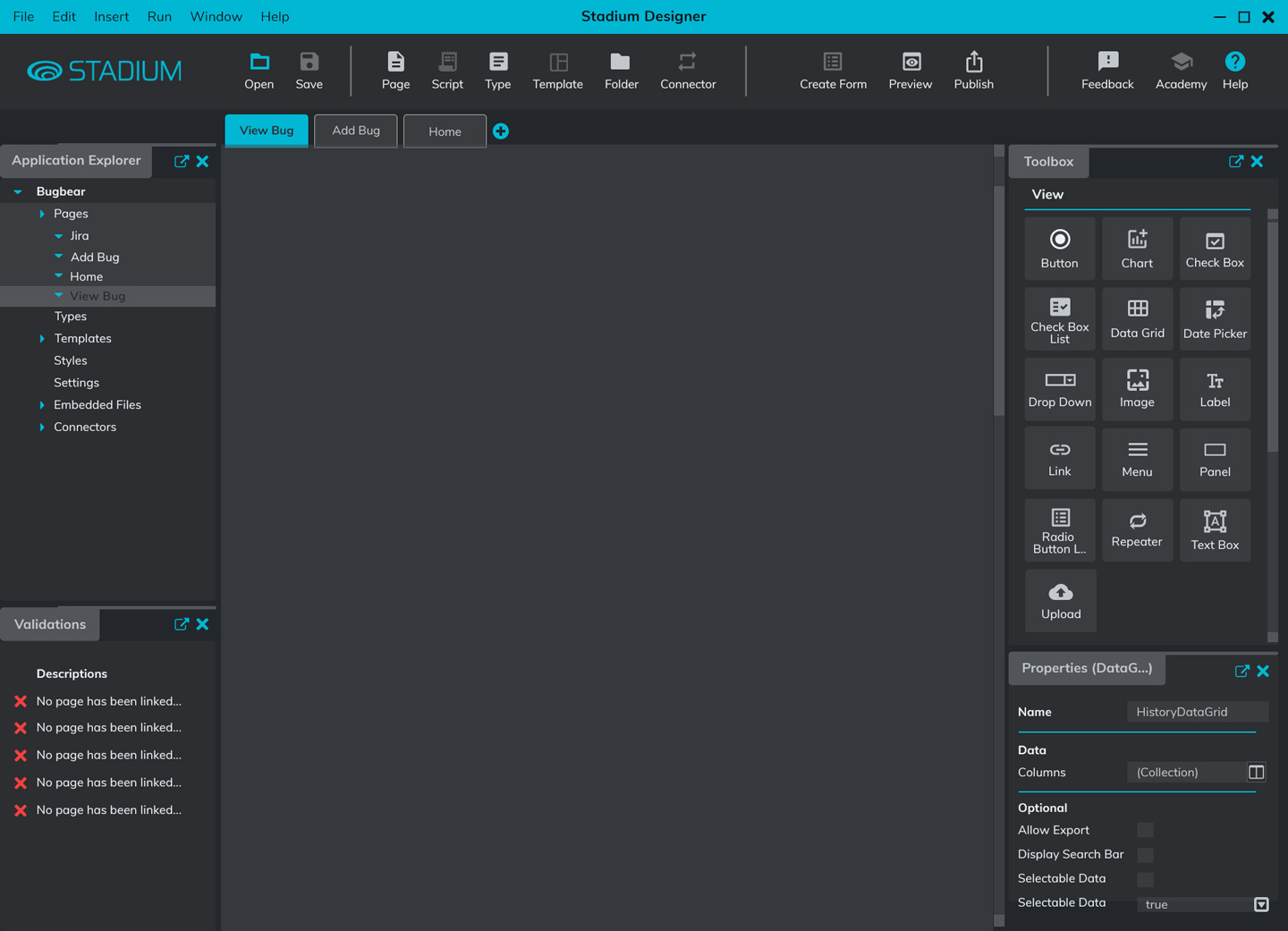Select the Check Box control in Toolbox

pos(1215,249)
